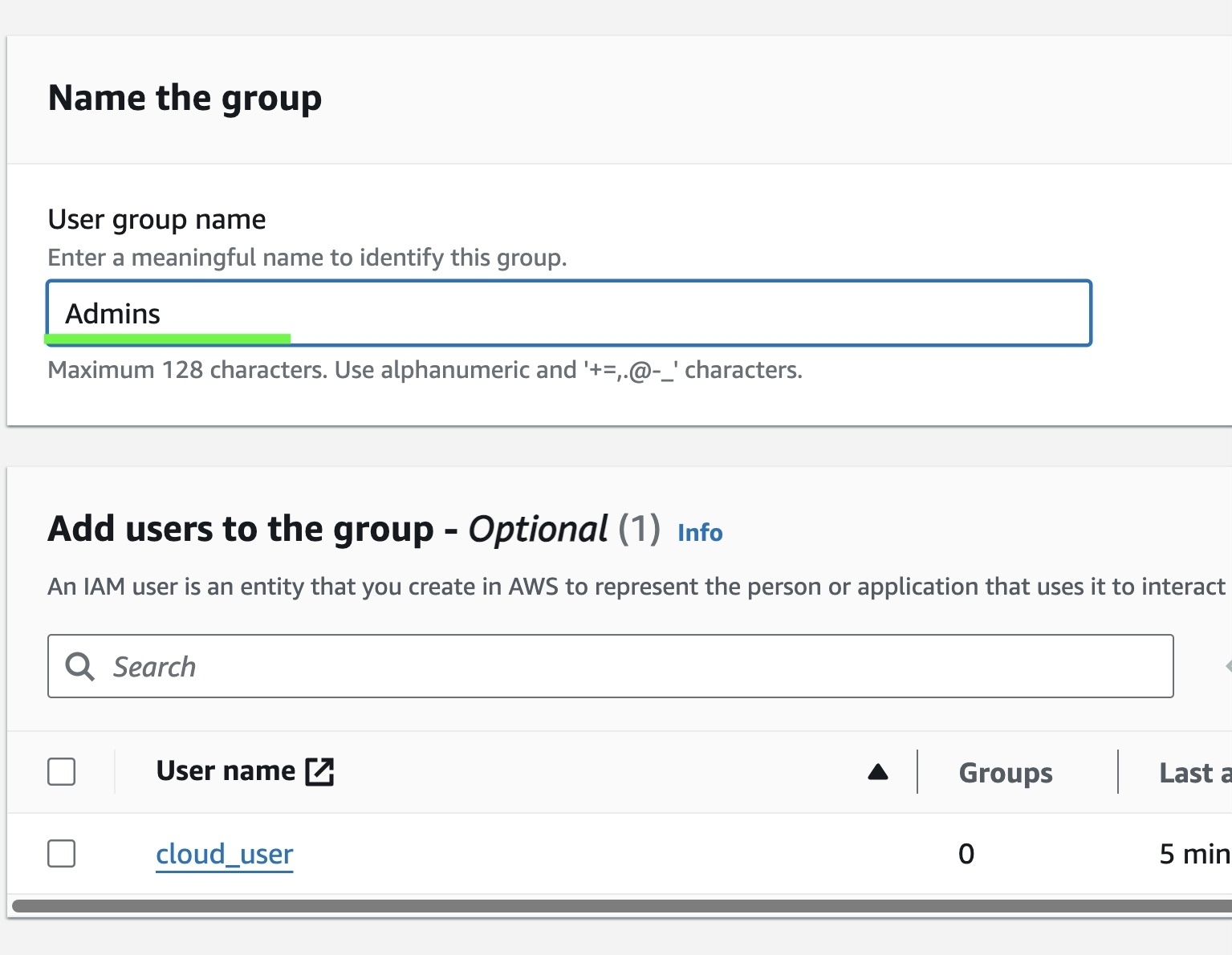Click the search magnifier icon
Viewport: 1232px width, 955px height.
point(79,666)
